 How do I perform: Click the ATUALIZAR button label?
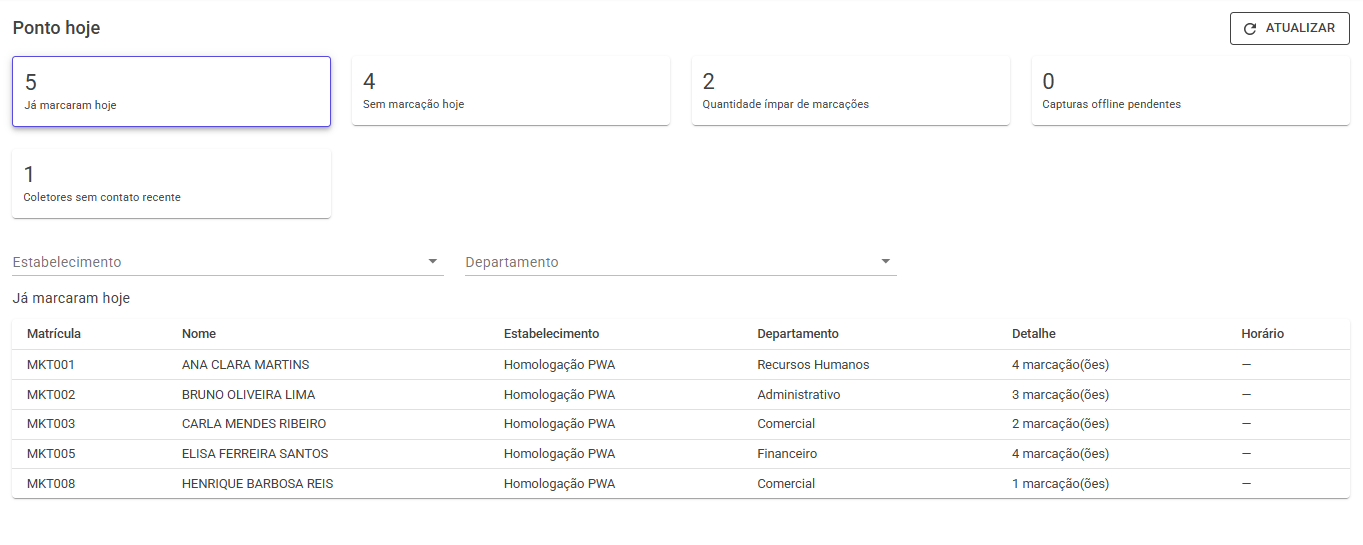(1300, 28)
